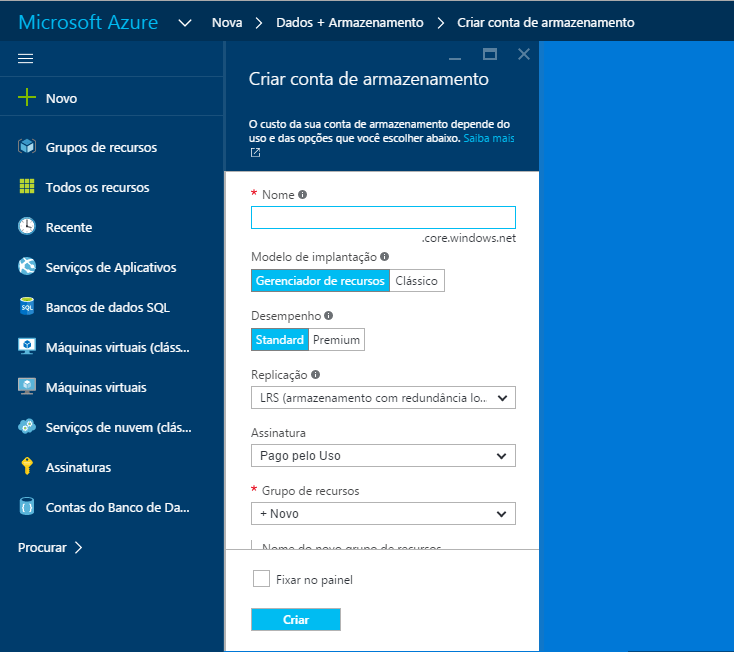Click the green plus Novo icon
The image size is (734, 652).
pyautogui.click(x=27, y=98)
